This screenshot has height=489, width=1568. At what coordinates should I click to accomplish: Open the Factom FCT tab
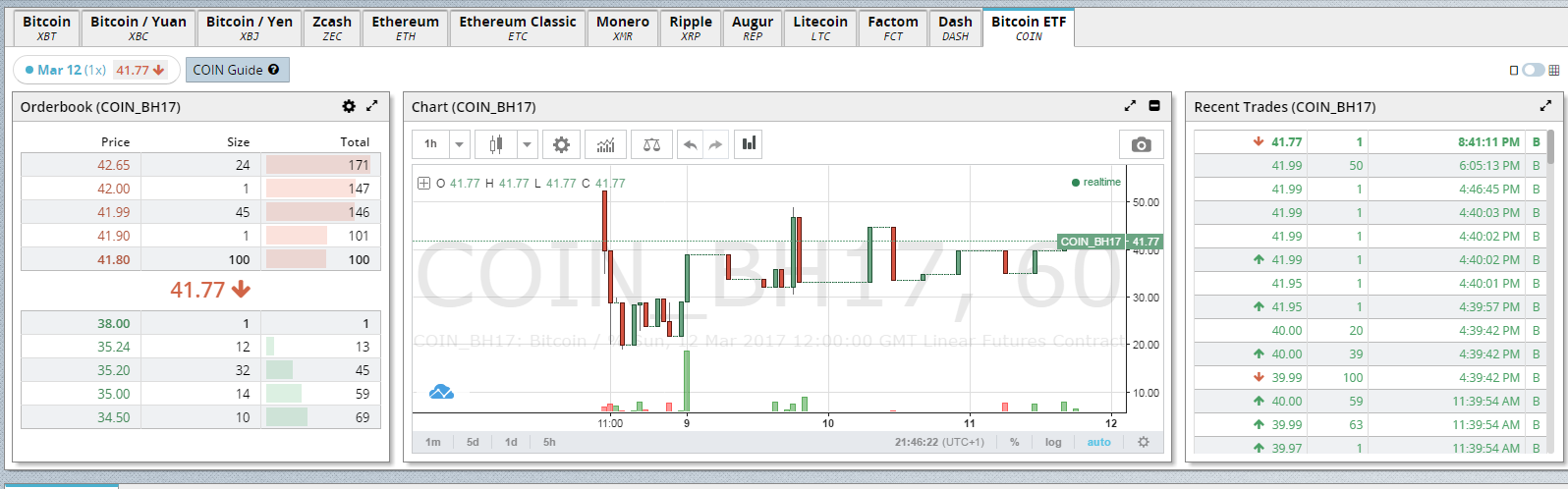[893, 28]
